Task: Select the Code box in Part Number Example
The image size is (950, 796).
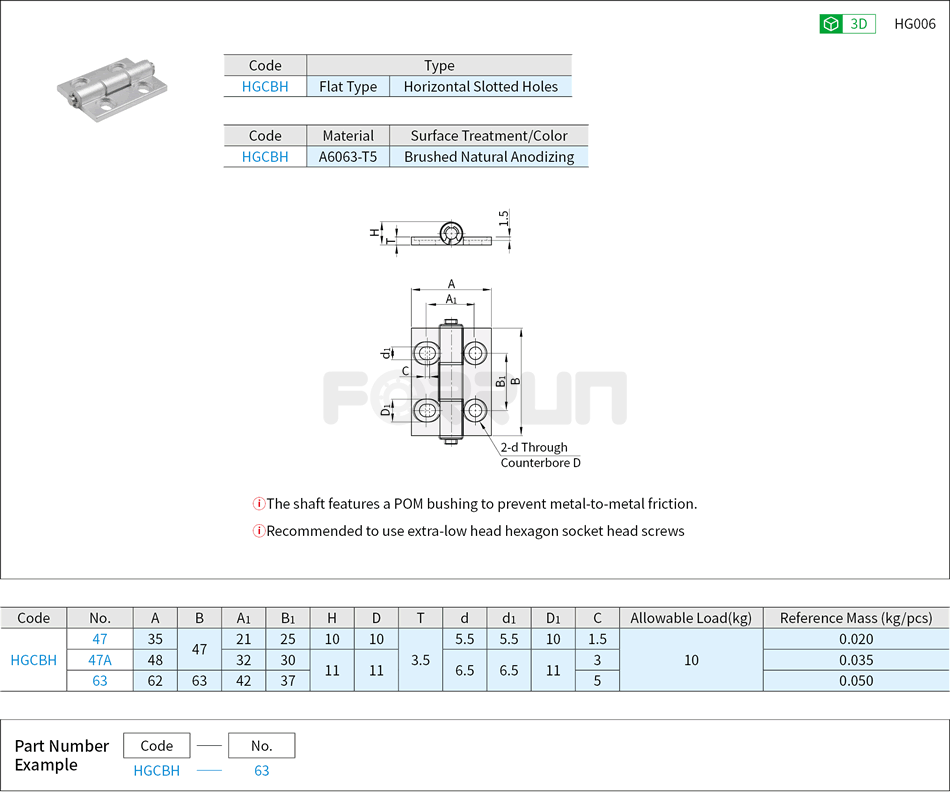Action: coord(156,745)
